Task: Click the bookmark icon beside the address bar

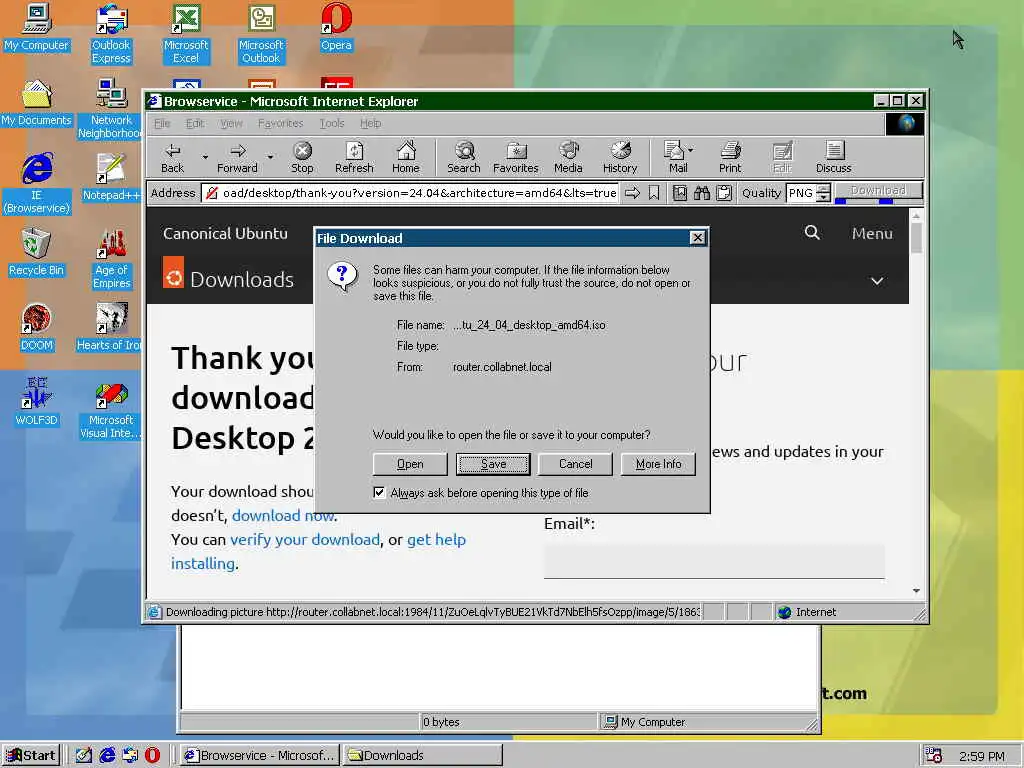Action: [x=654, y=193]
